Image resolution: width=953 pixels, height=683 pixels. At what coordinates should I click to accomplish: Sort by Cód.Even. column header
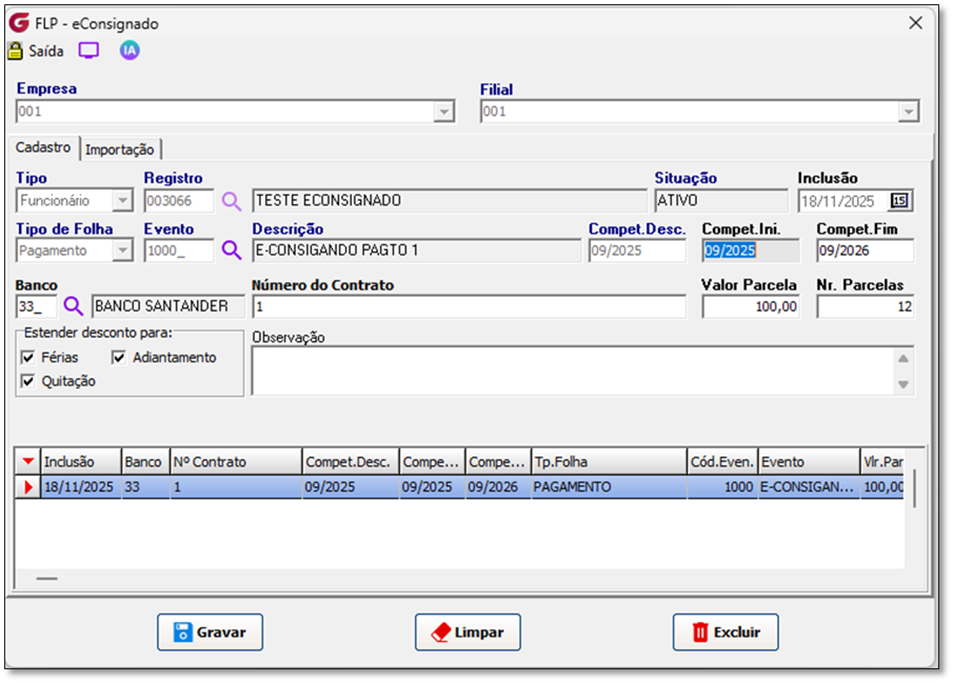pyautogui.click(x=723, y=462)
